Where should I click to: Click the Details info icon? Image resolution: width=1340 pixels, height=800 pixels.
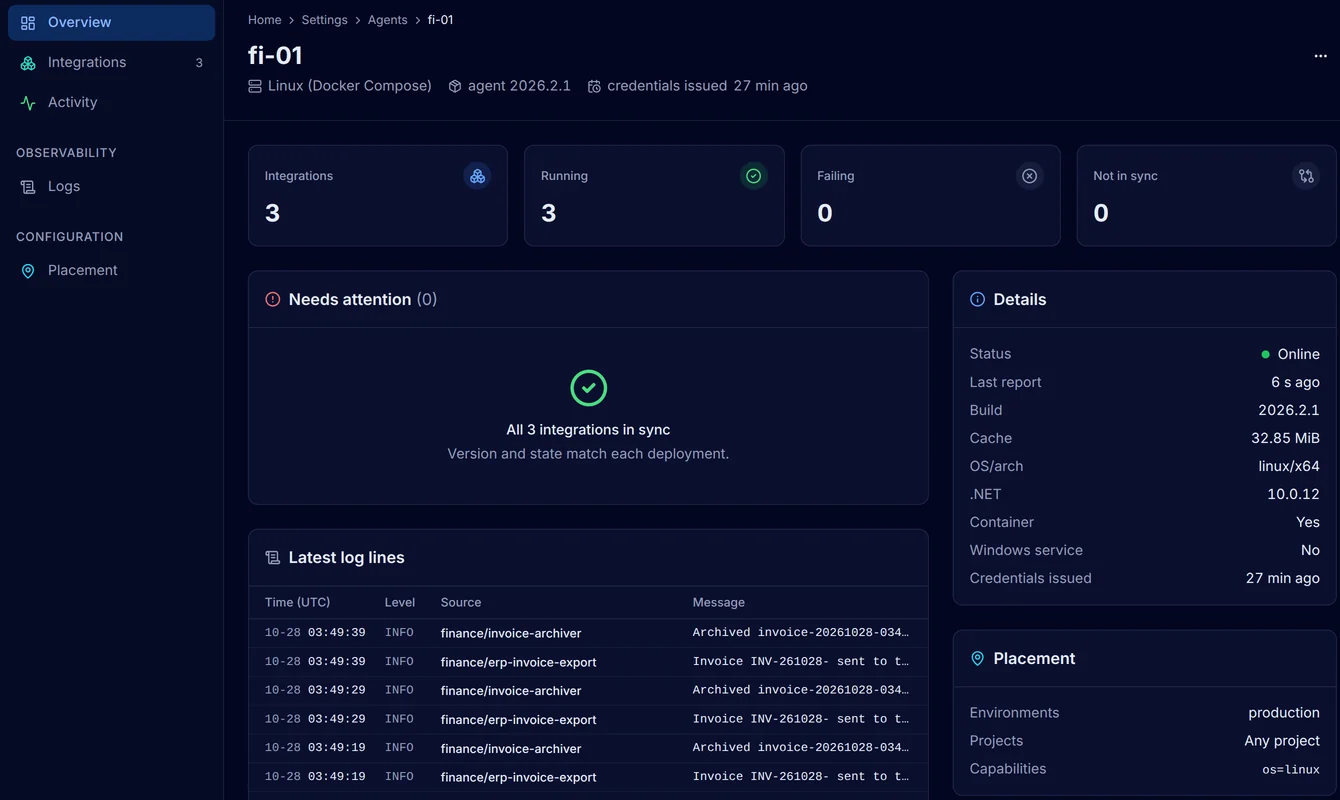(x=978, y=299)
